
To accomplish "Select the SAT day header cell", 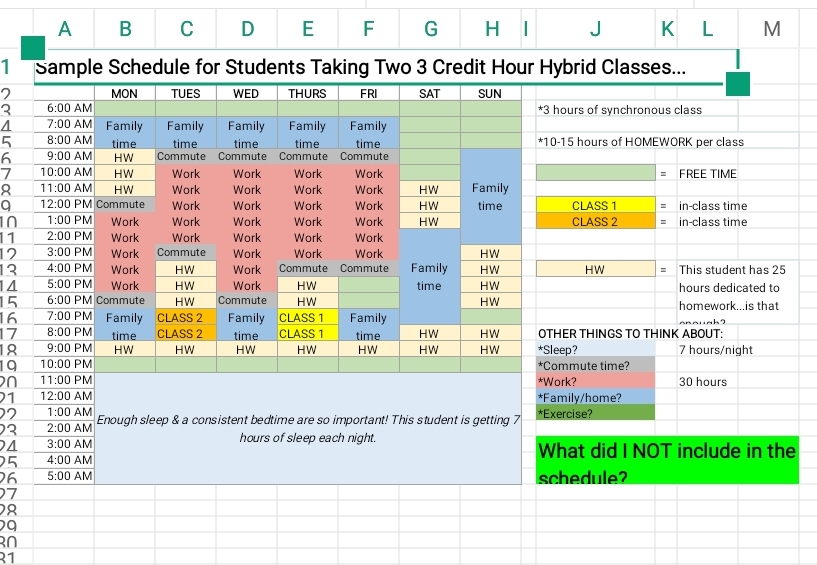I will (x=429, y=93).
